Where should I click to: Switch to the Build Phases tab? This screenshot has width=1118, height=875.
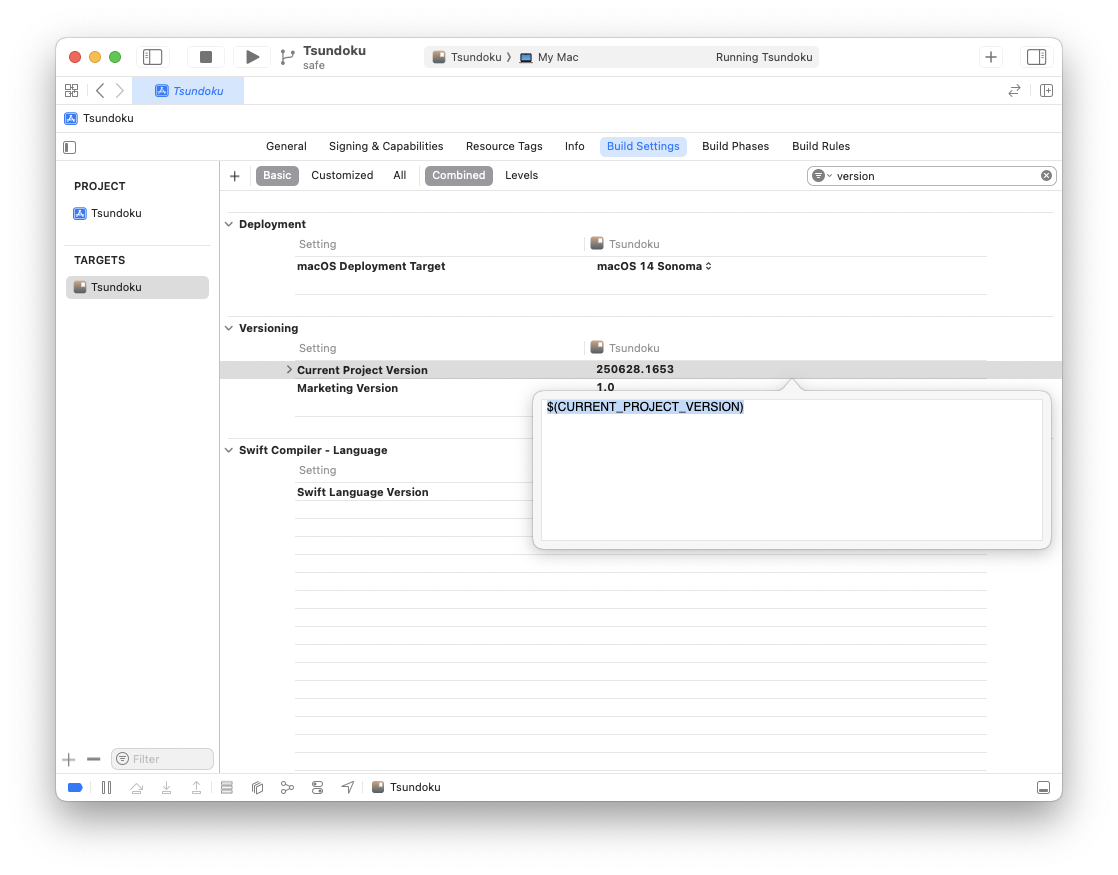tap(735, 146)
